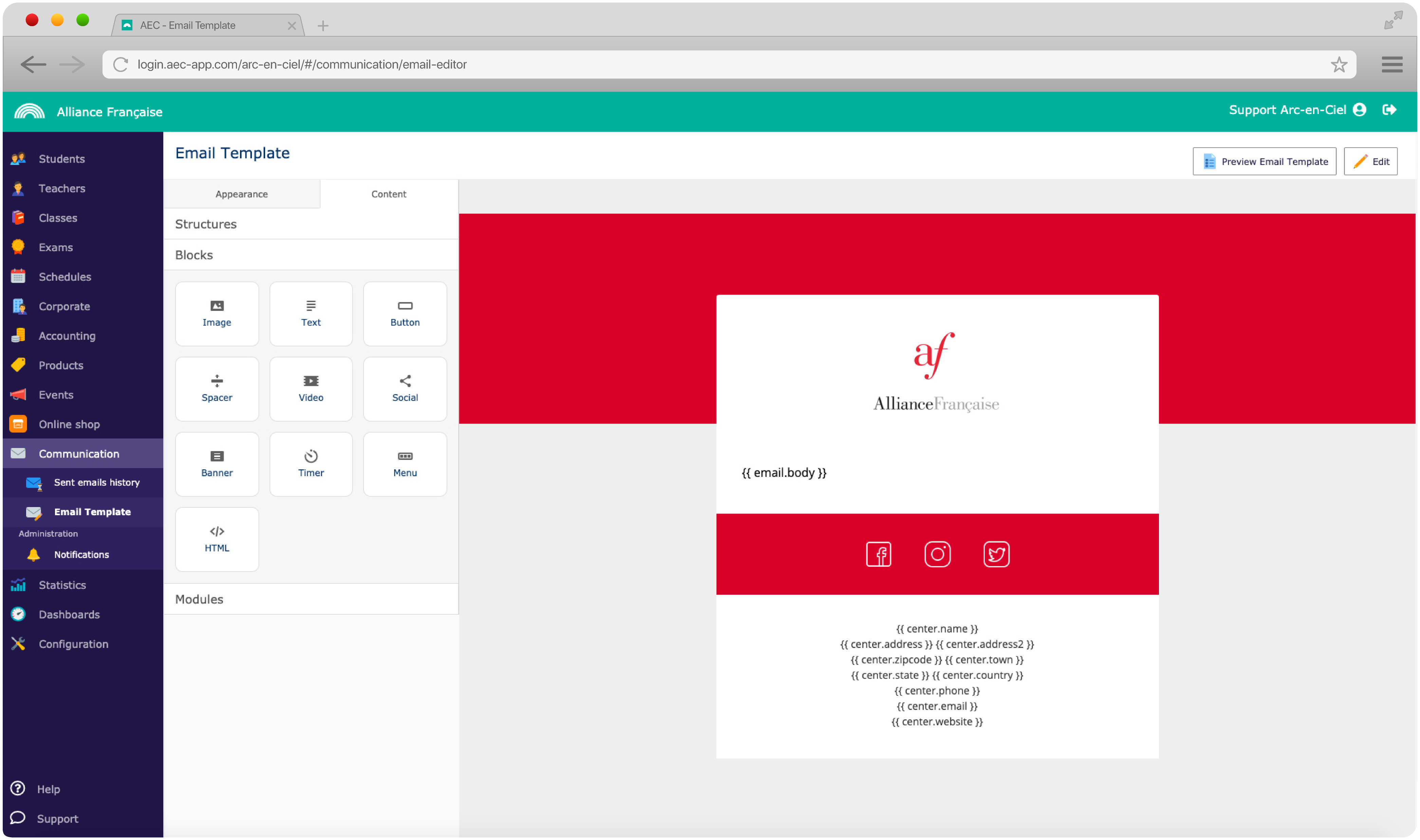1420x840 pixels.
Task: Click the {{ center.email }} footer line
Action: pos(937,706)
